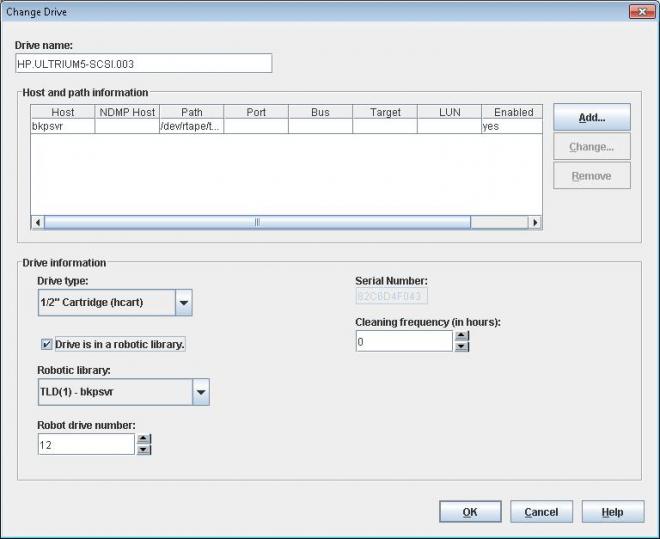660x539 pixels.
Task: Increase the Robot drive number
Action: 144,439
